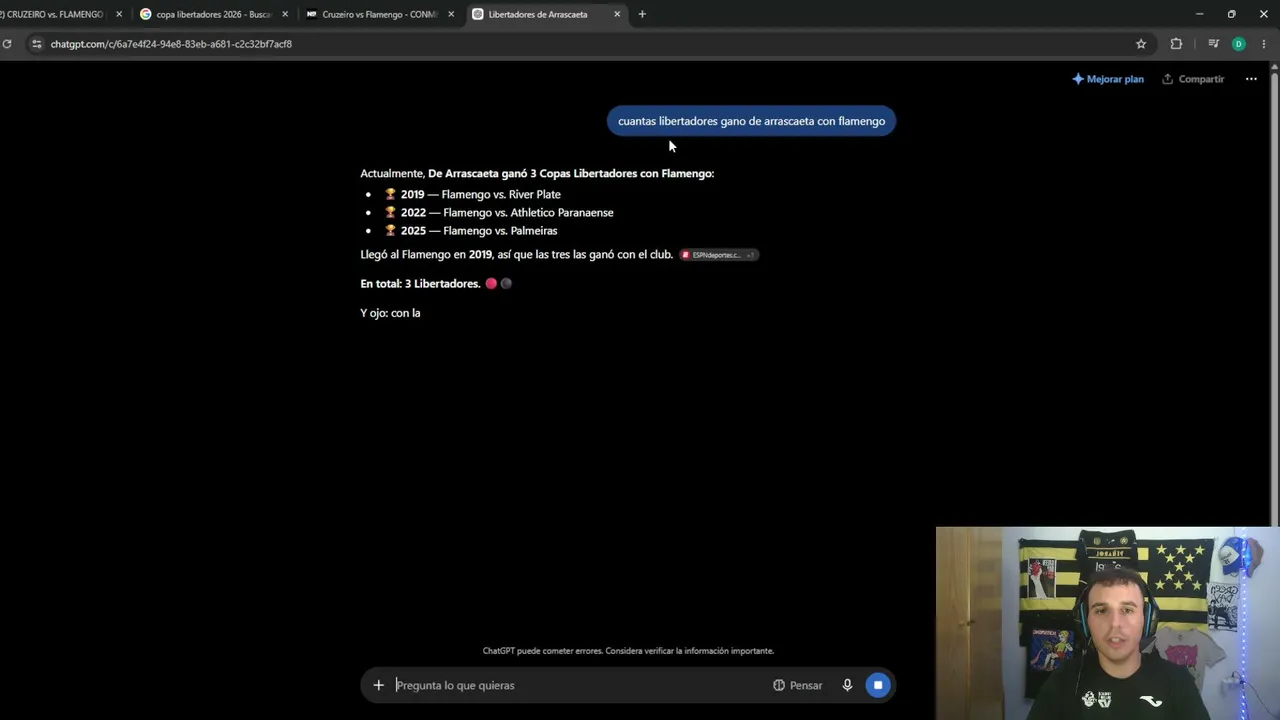Click the 'Y ojo: con la' text
This screenshot has height=720, width=1280.
pyautogui.click(x=390, y=313)
